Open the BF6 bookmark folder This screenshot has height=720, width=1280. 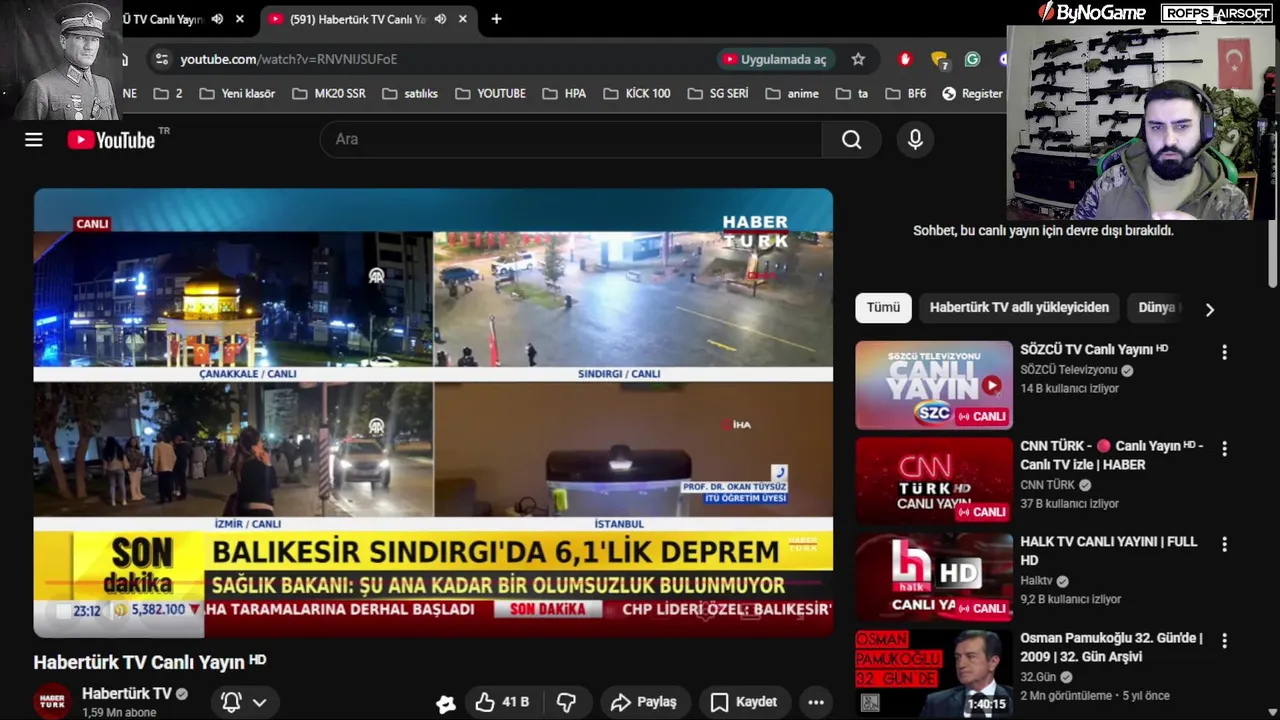(905, 93)
